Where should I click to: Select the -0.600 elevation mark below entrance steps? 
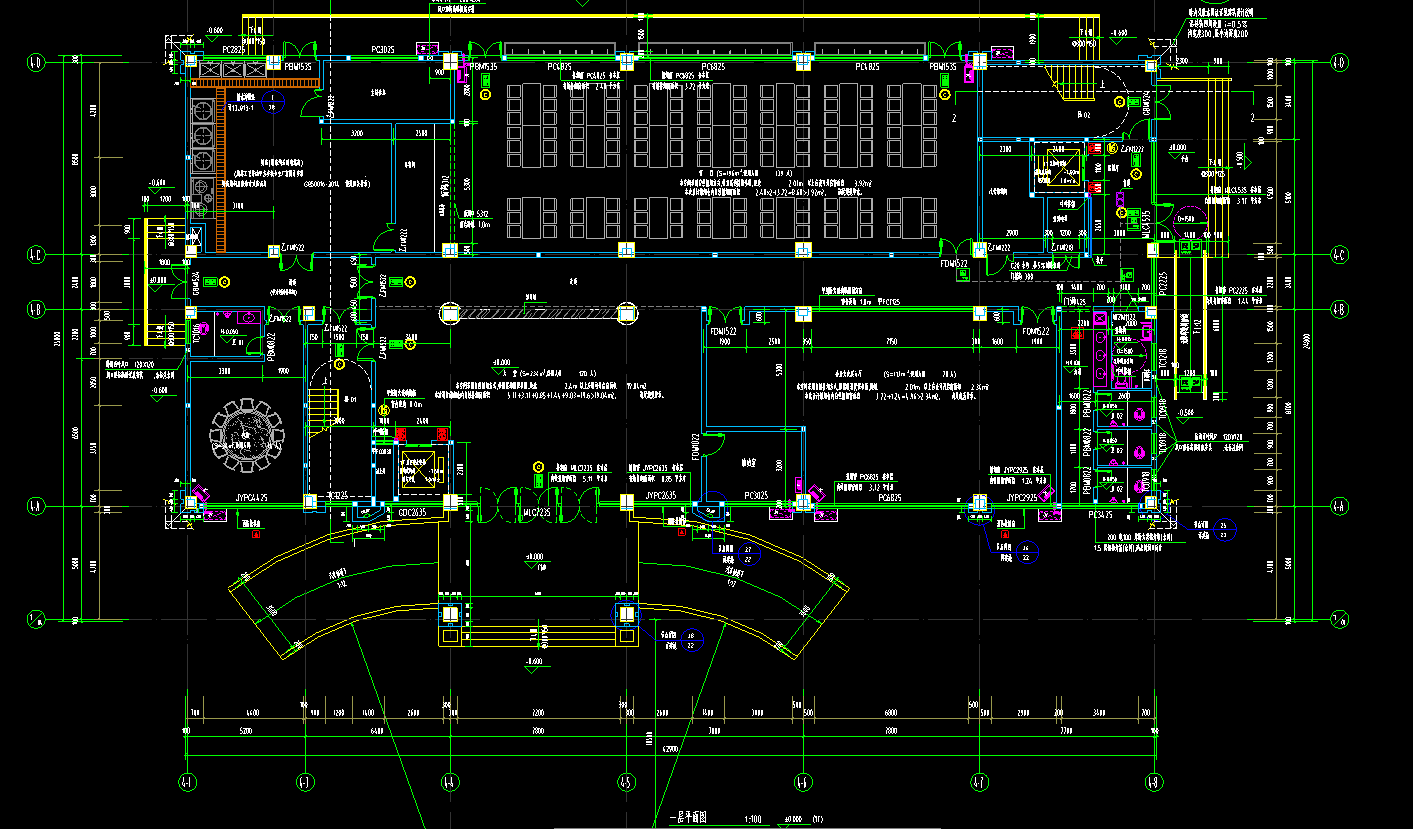point(535,663)
